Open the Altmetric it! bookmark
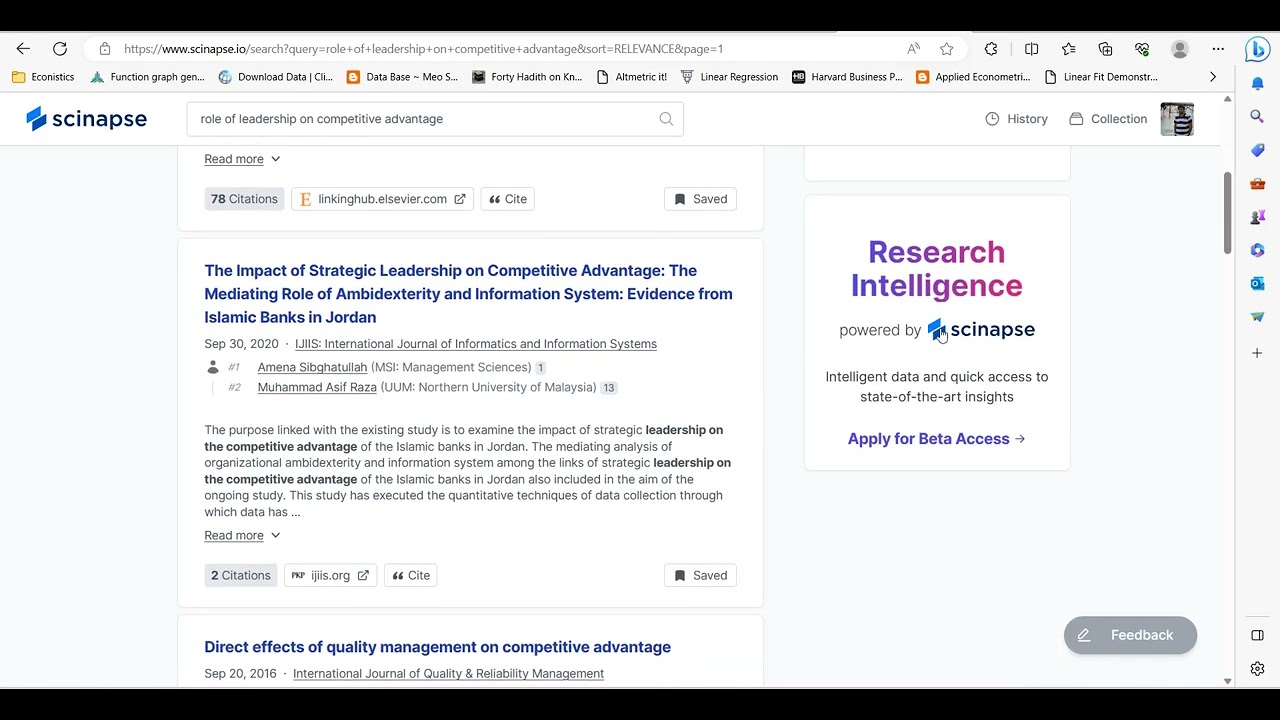 click(x=631, y=77)
